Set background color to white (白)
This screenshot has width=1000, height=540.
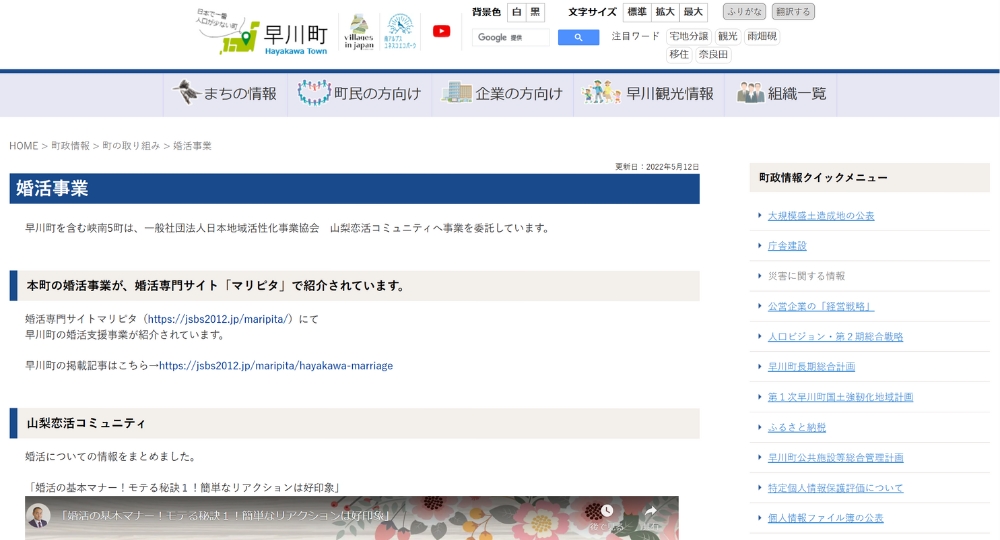[x=517, y=12]
